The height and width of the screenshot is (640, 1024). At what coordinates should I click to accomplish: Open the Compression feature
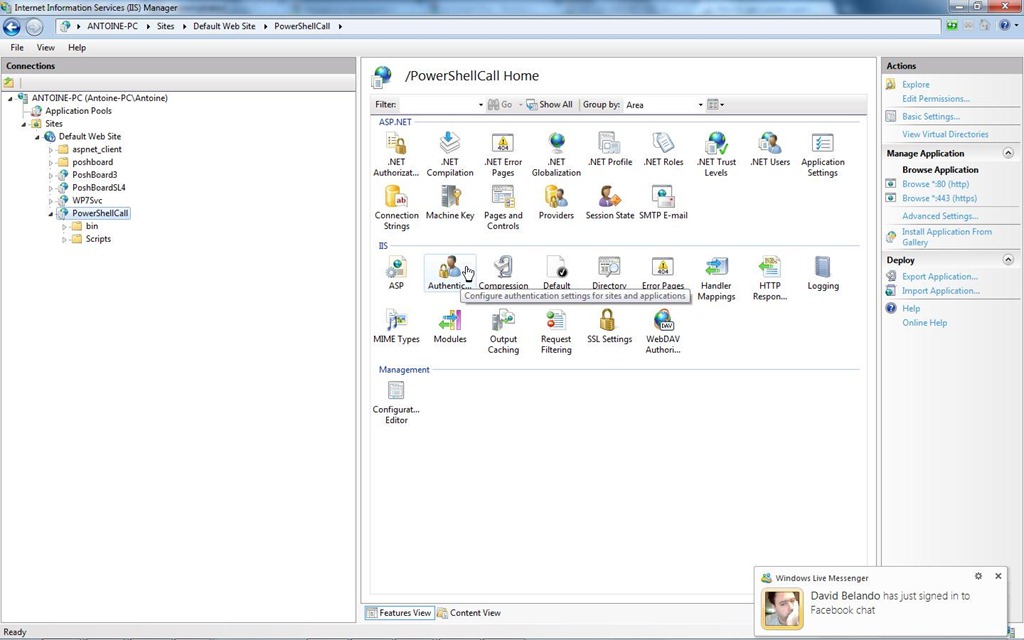pos(503,273)
